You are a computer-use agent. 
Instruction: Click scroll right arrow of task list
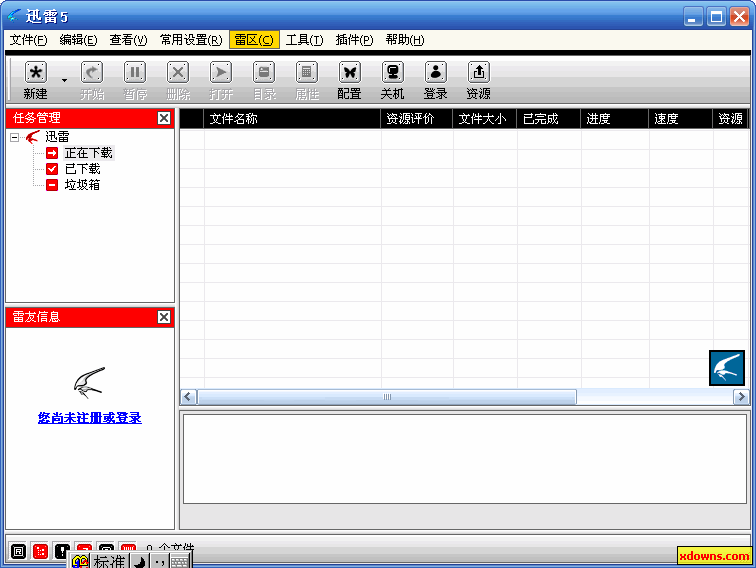coord(741,397)
